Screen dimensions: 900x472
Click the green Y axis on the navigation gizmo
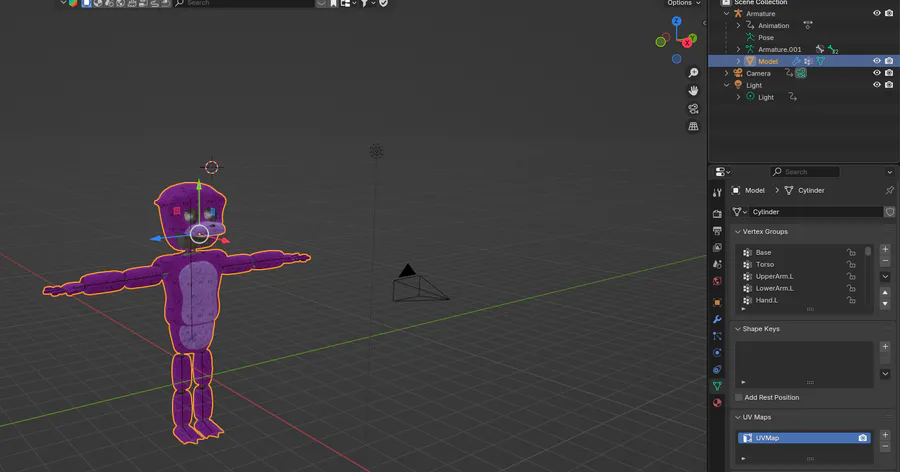(x=693, y=38)
